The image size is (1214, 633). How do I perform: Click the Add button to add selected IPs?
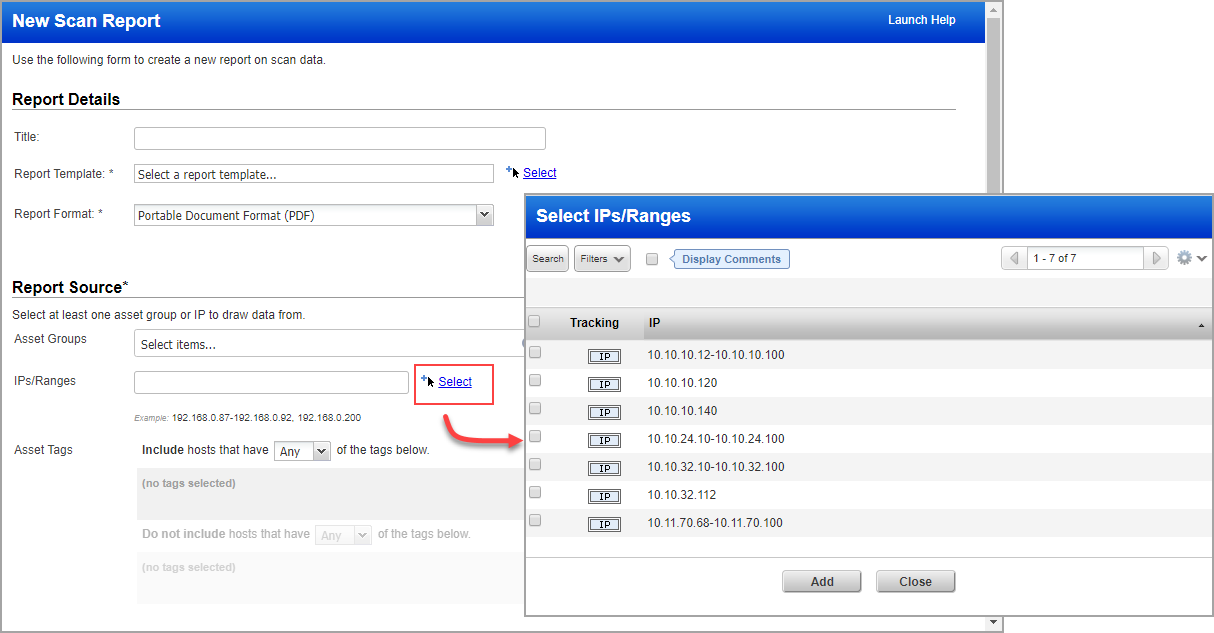821,581
